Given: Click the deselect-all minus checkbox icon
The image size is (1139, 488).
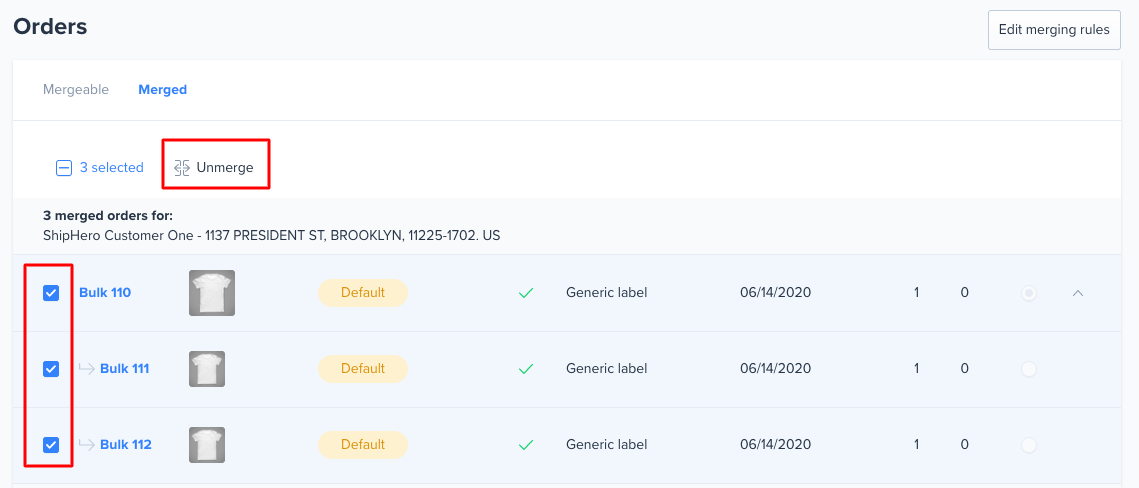Looking at the screenshot, I should (64, 168).
